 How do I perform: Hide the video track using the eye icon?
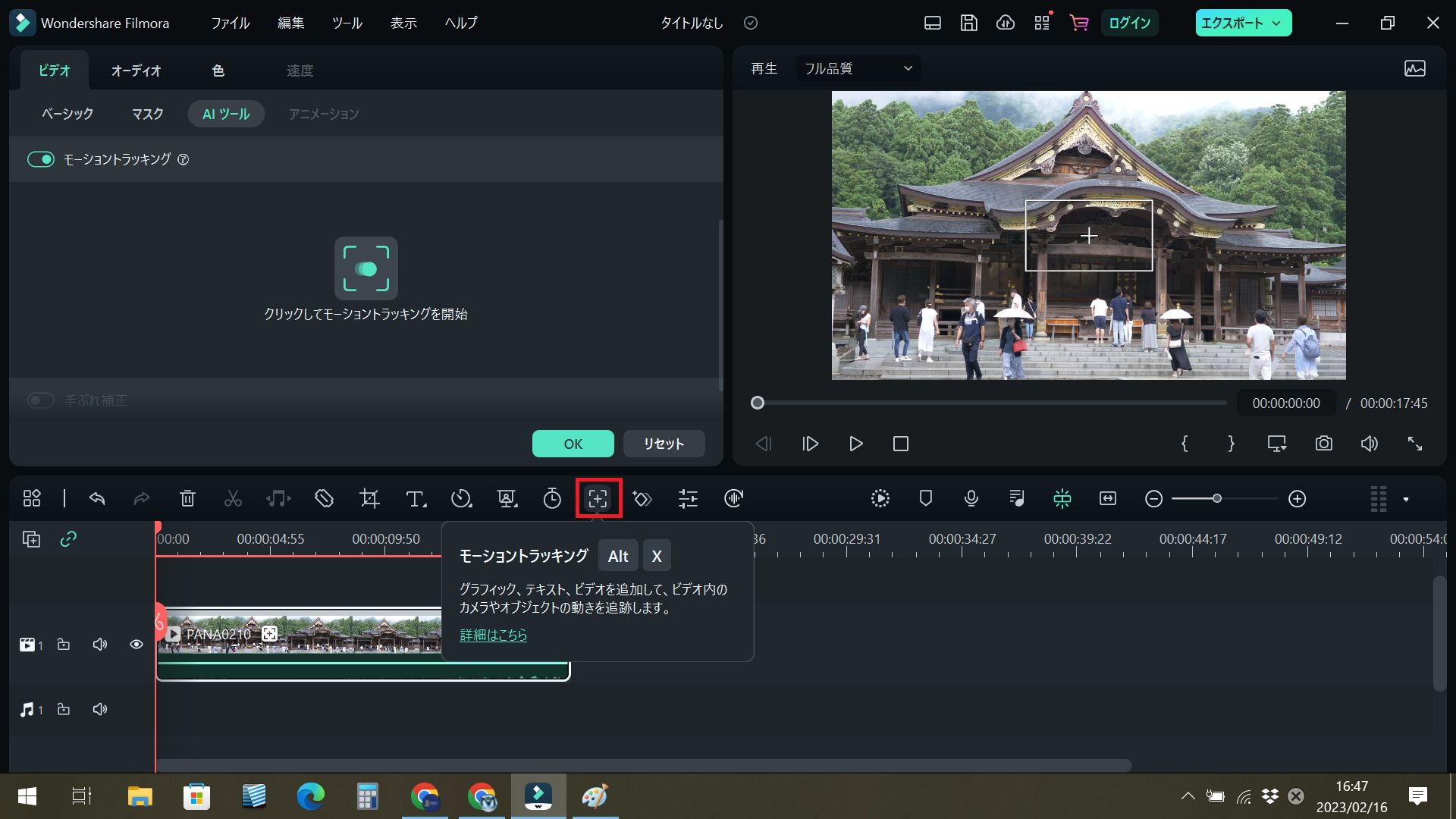pos(136,644)
